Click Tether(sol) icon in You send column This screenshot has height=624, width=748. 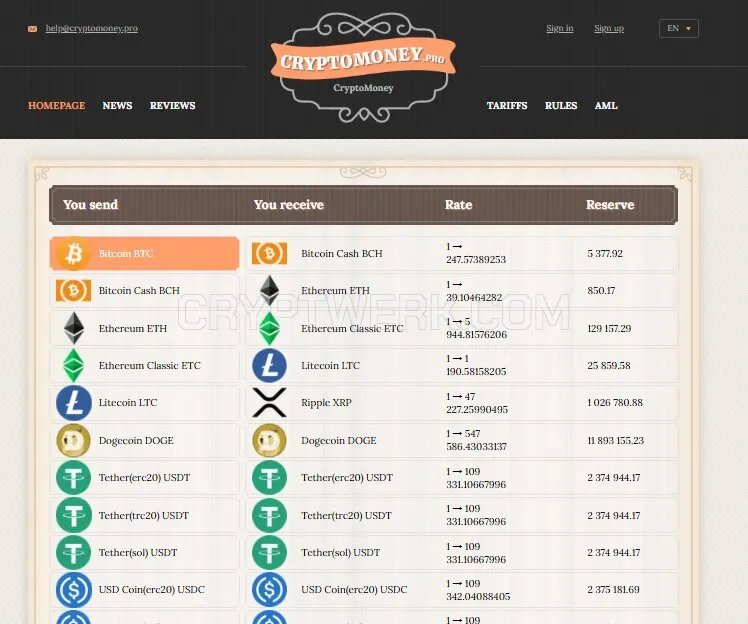click(73, 552)
